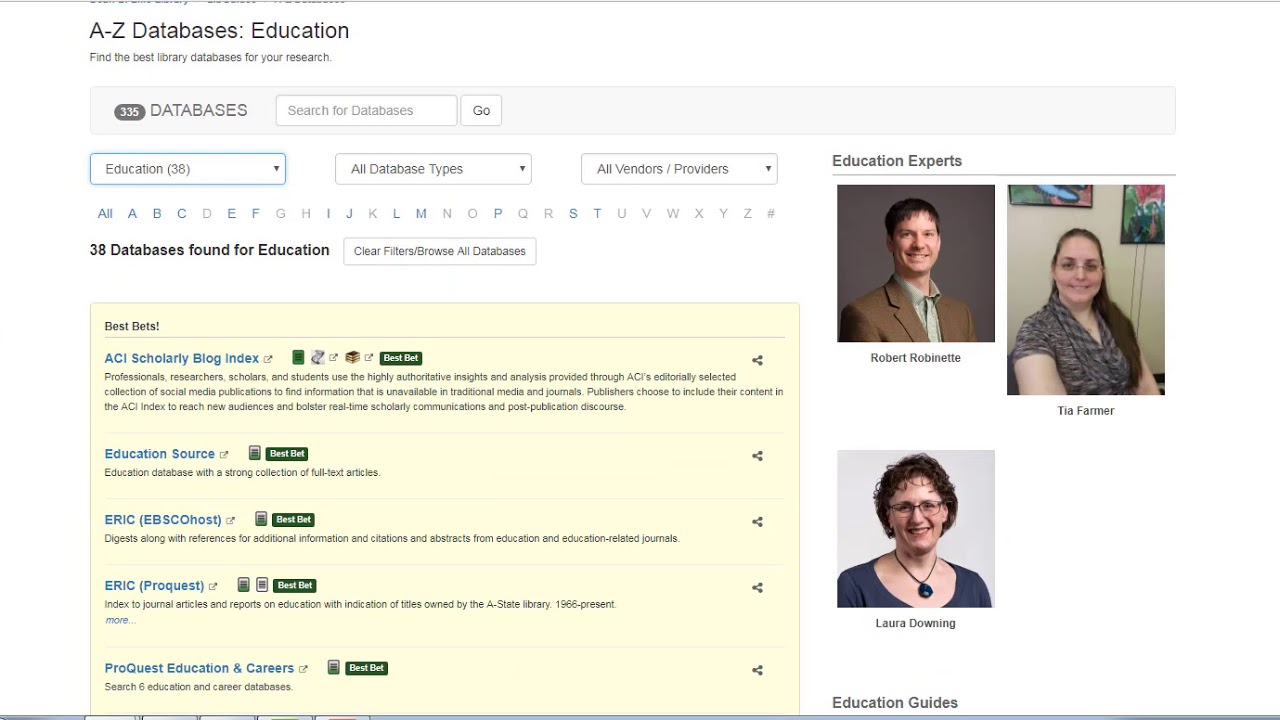Click external-link icon beside Education Source title
Viewport: 1280px width, 720px height.
click(224, 455)
